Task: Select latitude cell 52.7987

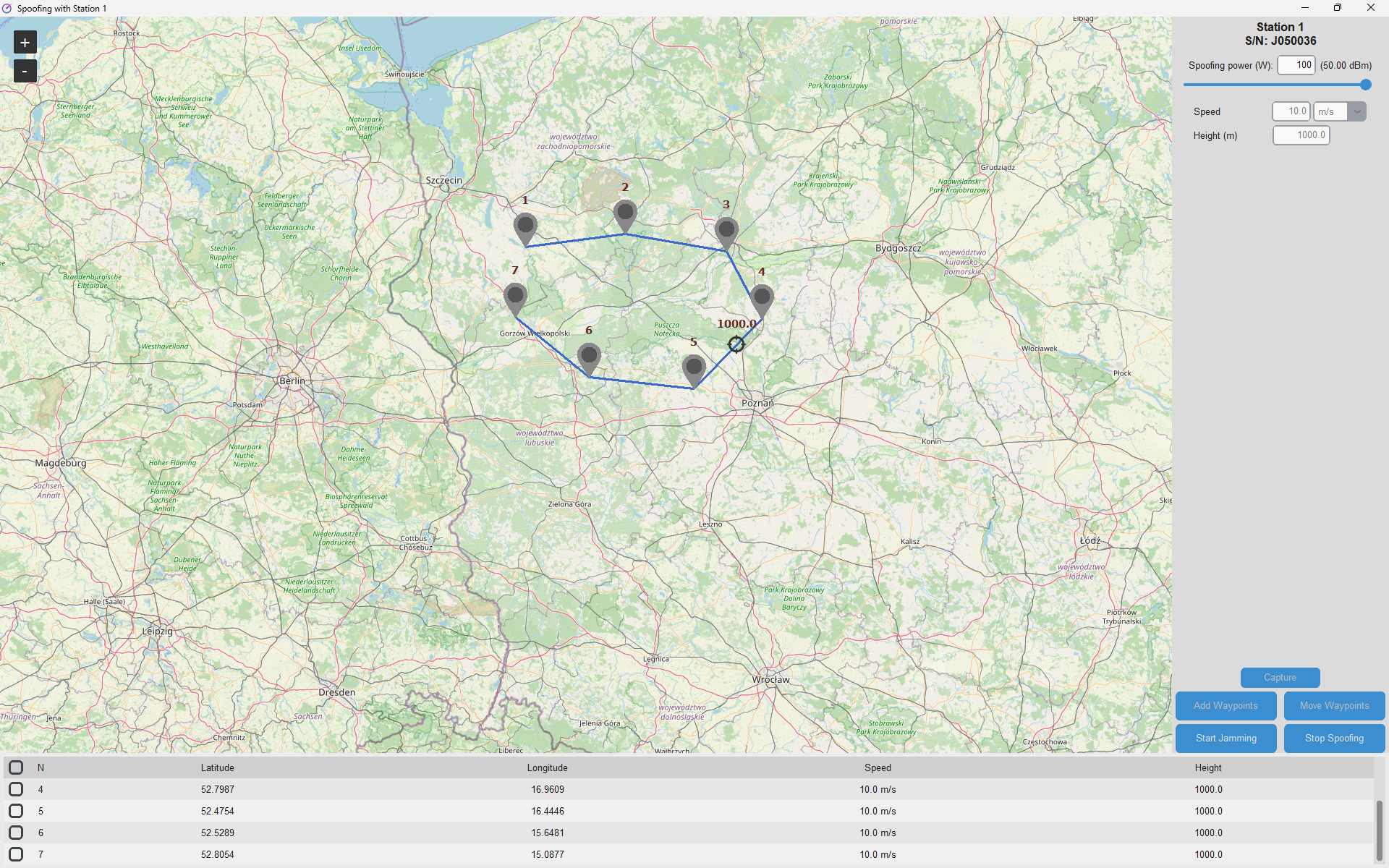Action: [218, 789]
